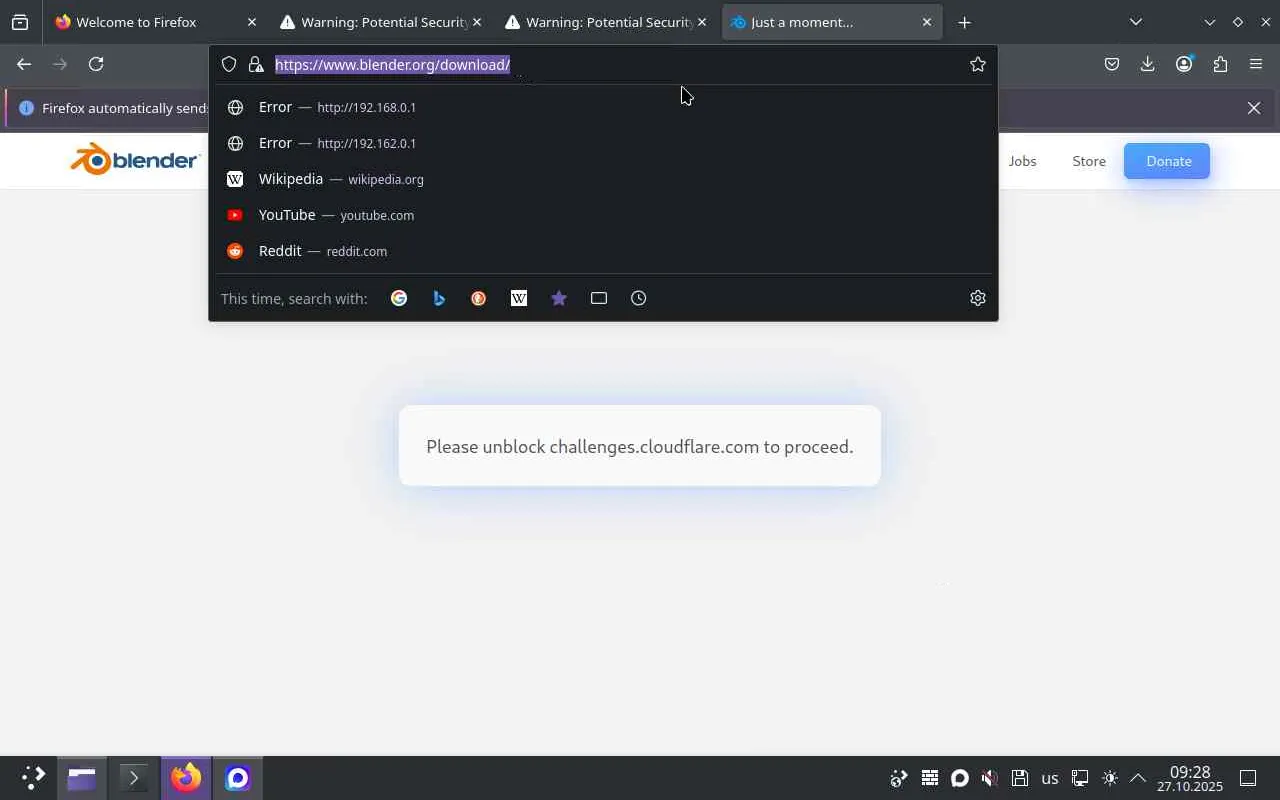Search this time with Bing
Viewport: 1280px width, 800px height.
439,298
